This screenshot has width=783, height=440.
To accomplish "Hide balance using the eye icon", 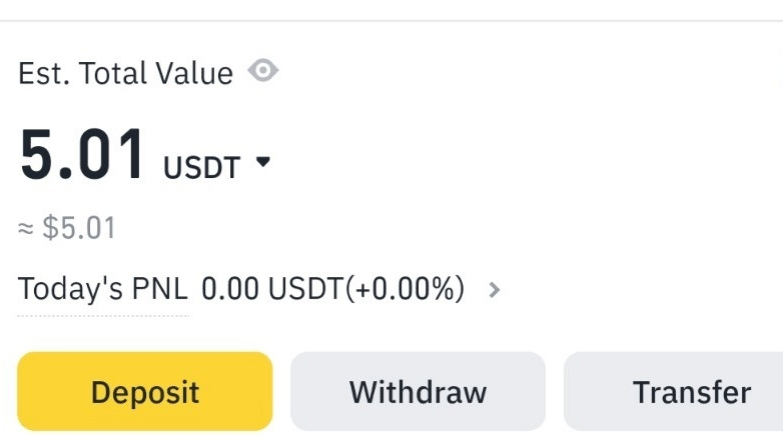I will coord(263,70).
